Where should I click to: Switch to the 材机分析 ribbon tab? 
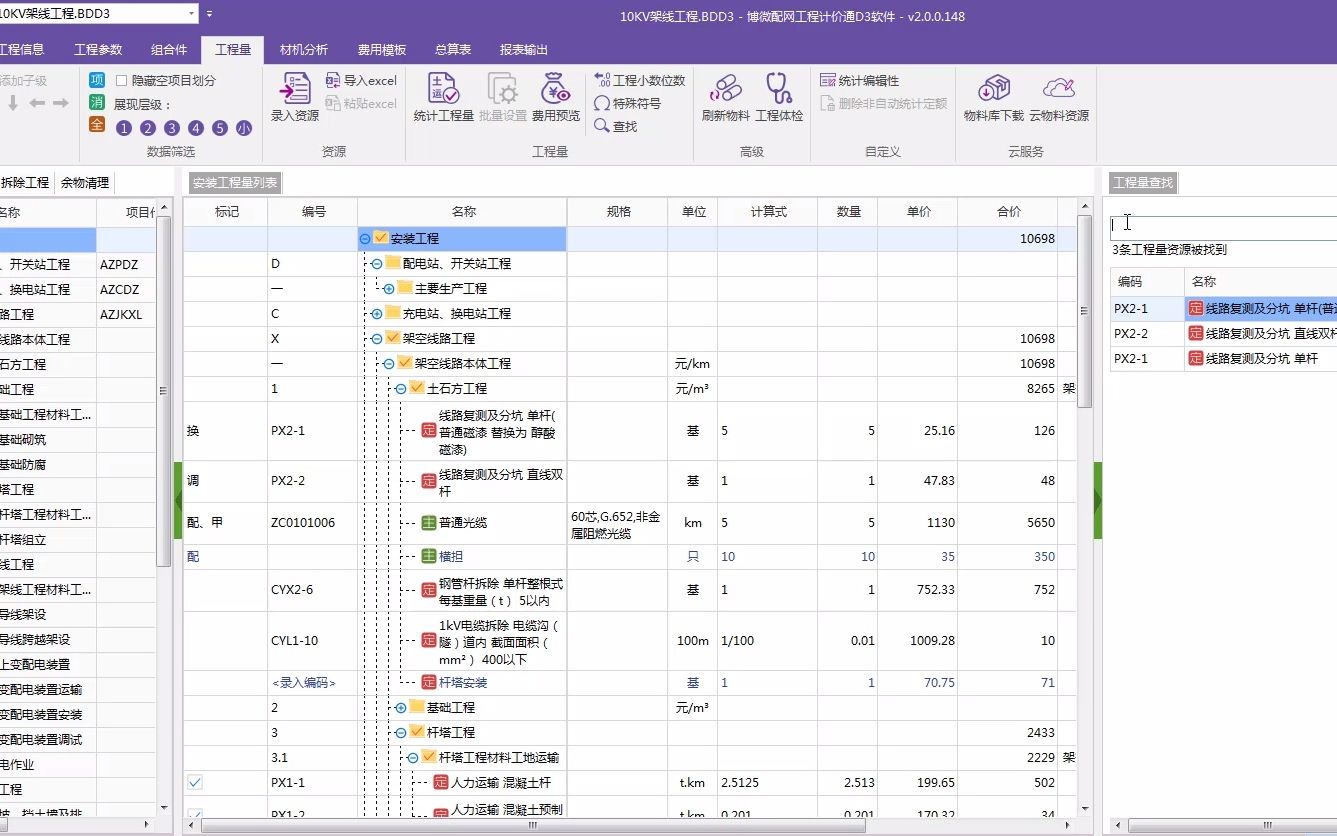pos(303,48)
